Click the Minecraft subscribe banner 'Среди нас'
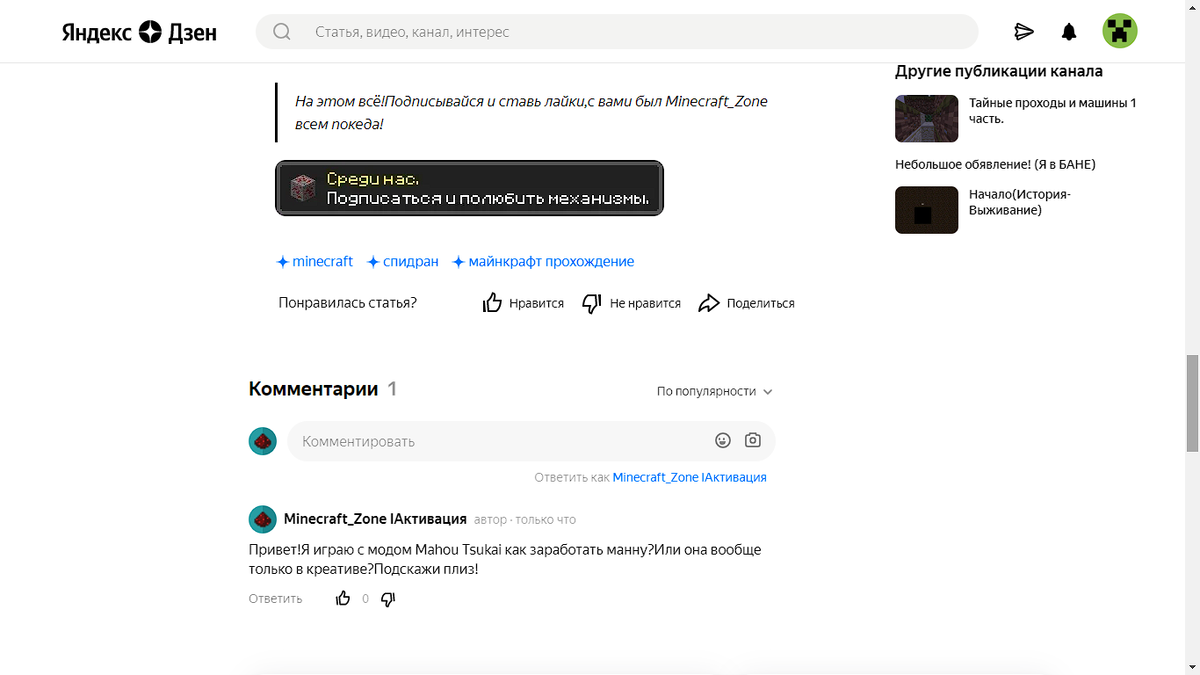Viewport: 1200px width, 675px height. point(469,188)
